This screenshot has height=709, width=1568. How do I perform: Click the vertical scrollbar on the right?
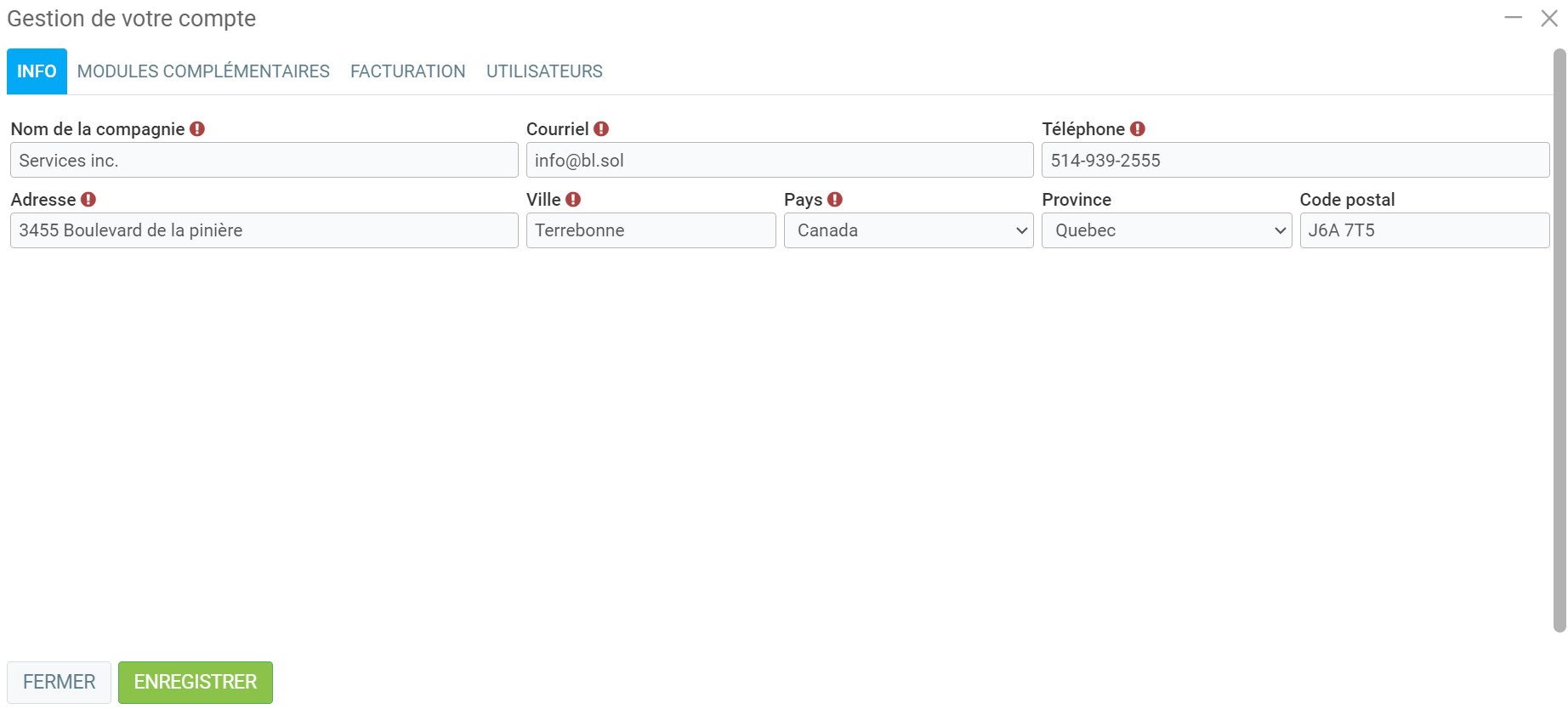pos(1559,340)
